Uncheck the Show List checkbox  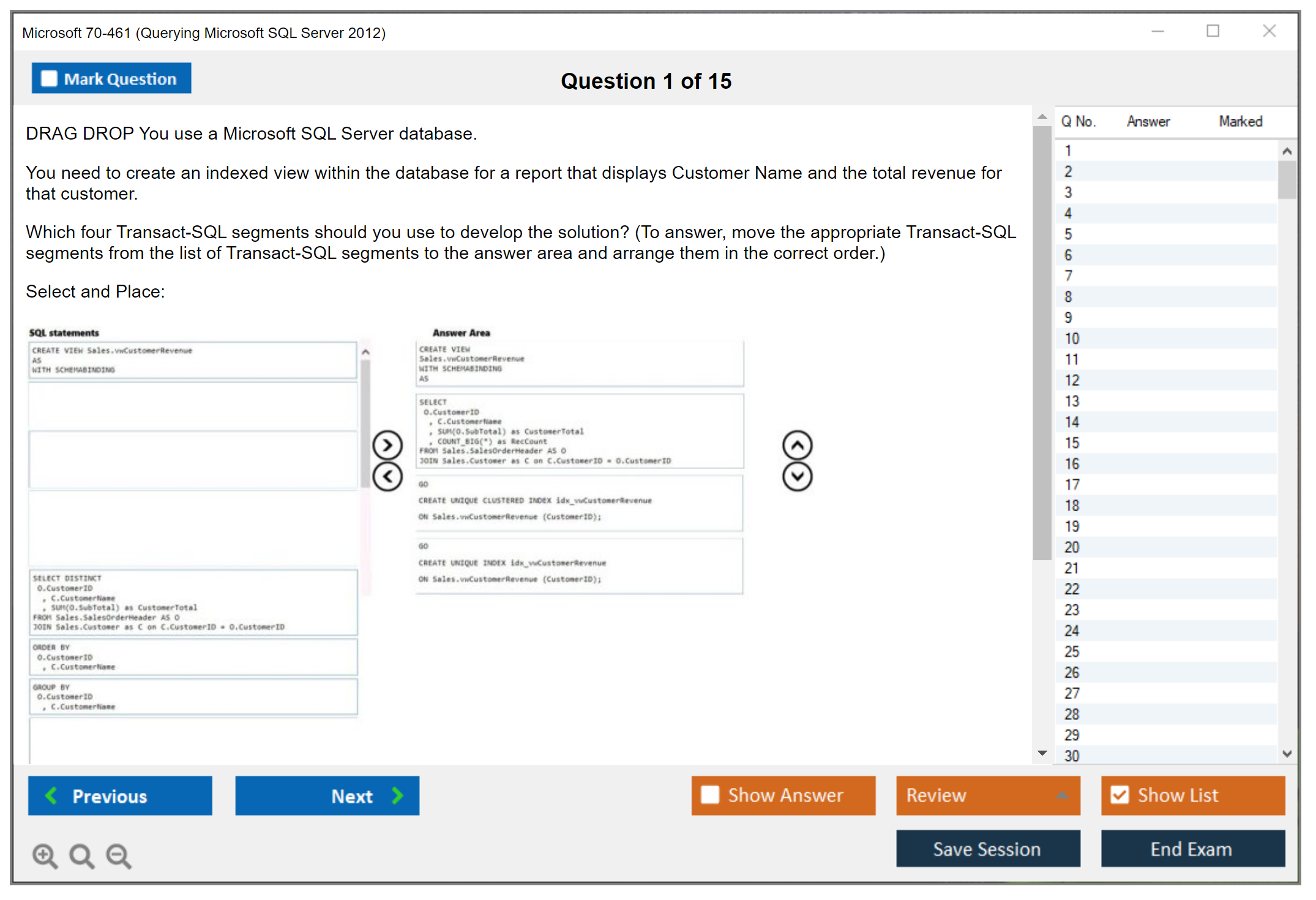pyautogui.click(x=1120, y=795)
